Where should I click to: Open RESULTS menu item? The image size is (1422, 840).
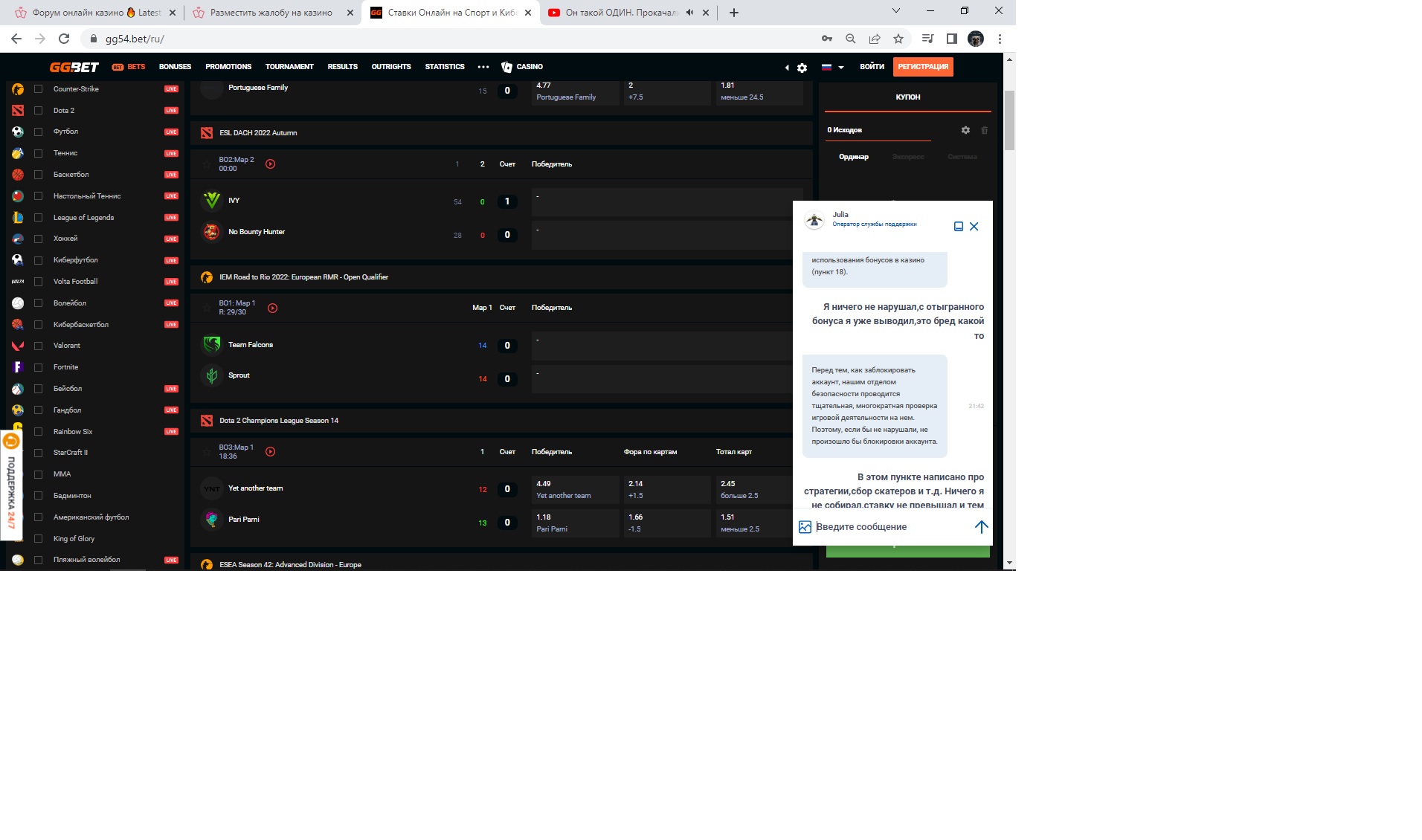[x=342, y=67]
